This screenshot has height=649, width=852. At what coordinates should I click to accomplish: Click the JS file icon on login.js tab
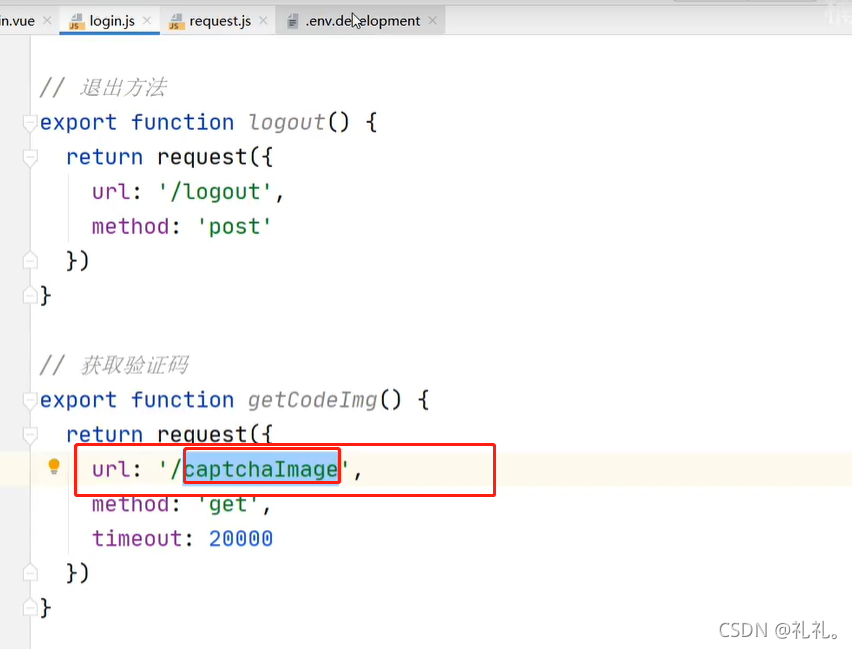tap(76, 22)
